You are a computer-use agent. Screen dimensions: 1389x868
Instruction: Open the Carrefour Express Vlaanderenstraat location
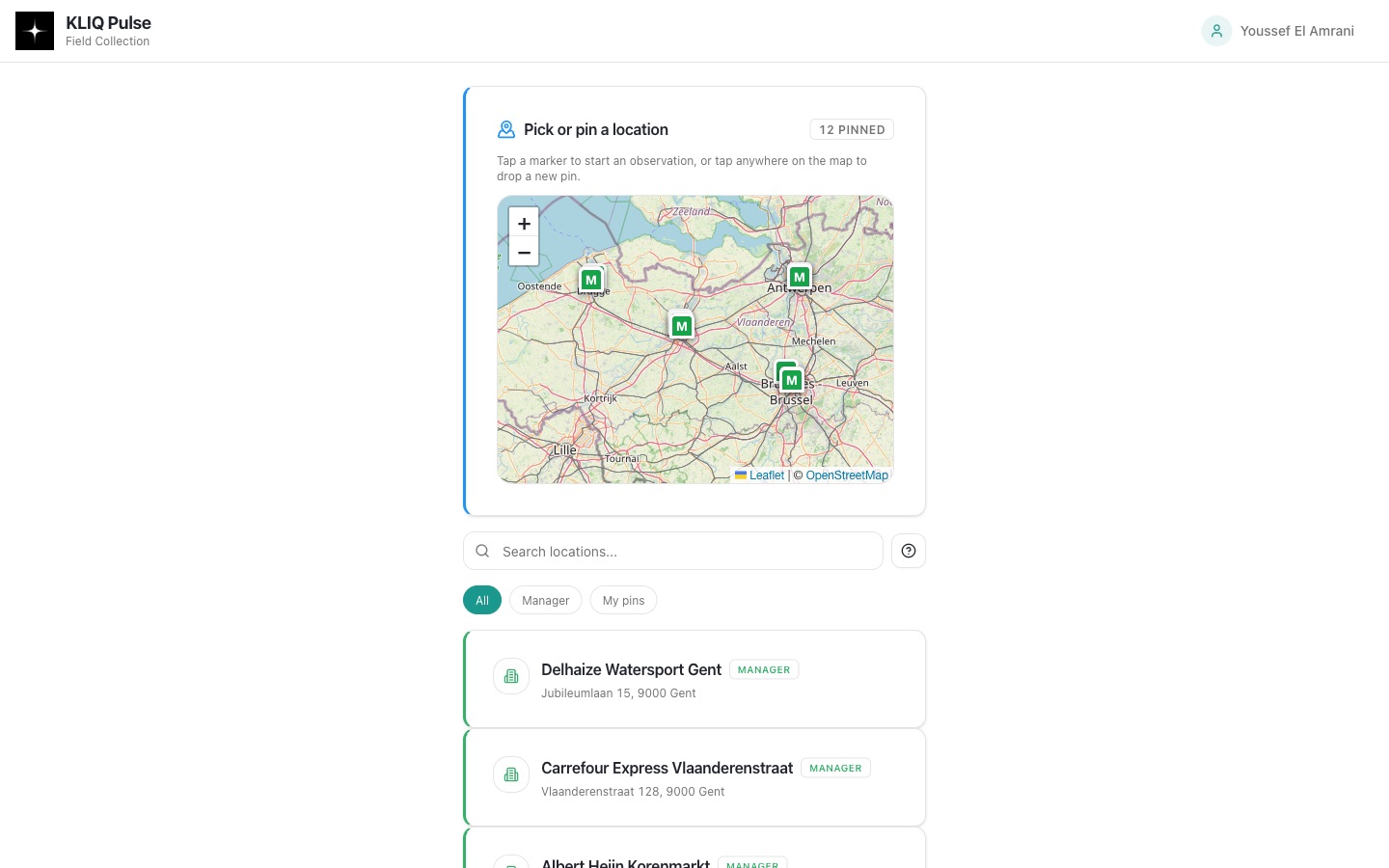click(x=694, y=777)
